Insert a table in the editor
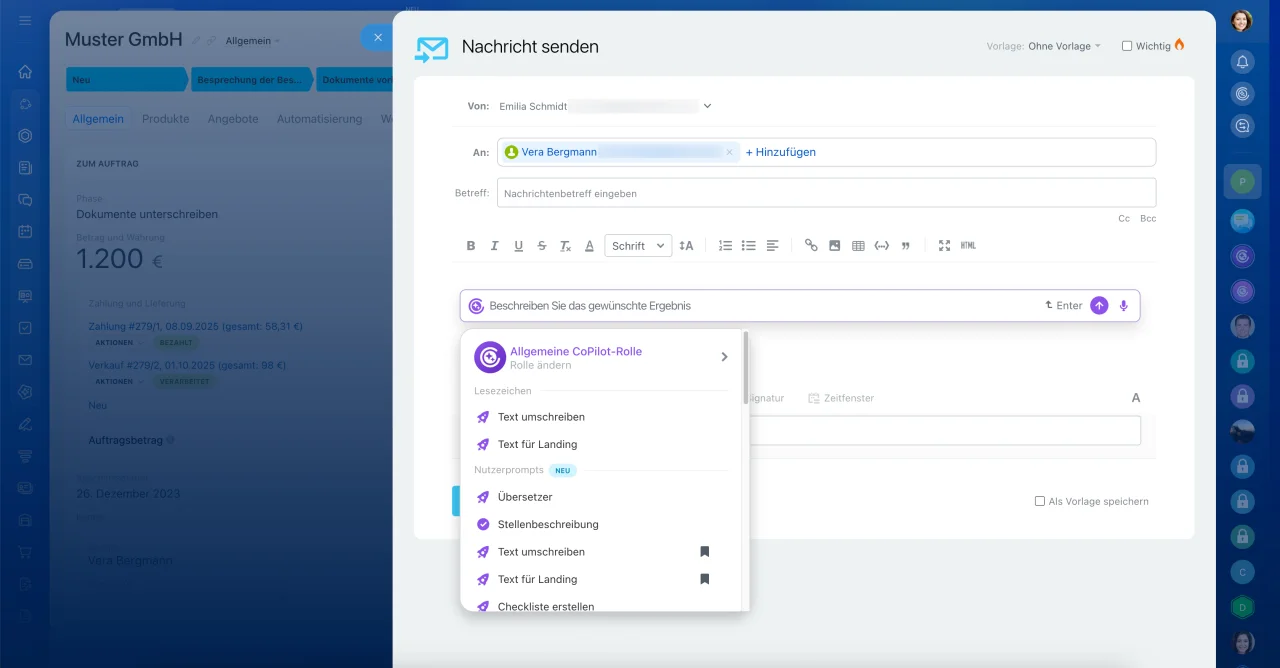Viewport: 1280px width, 668px height. 858,246
